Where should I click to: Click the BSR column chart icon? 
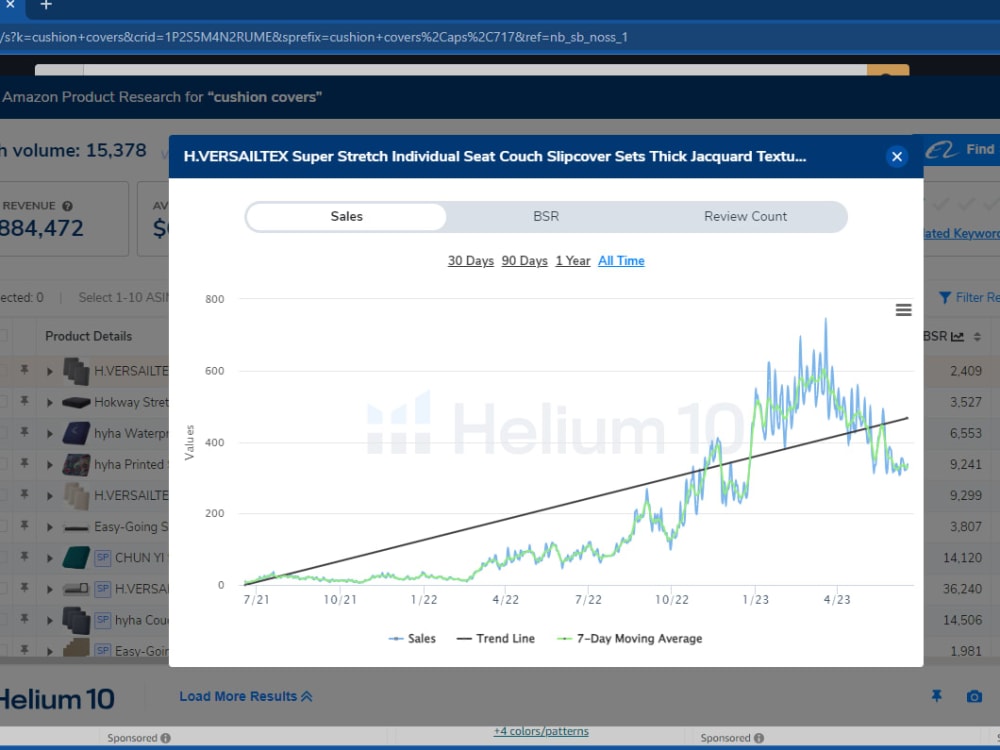coord(957,337)
